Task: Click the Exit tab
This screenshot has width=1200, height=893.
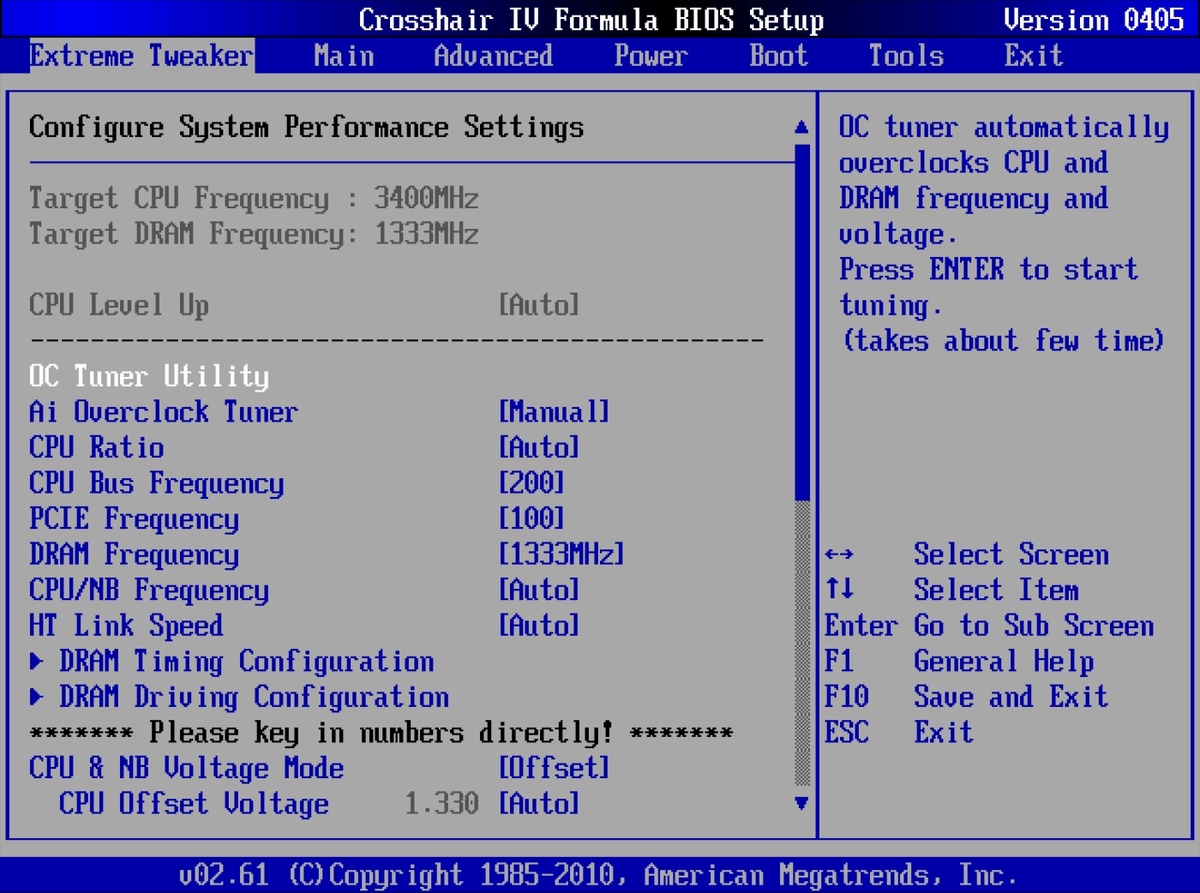Action: 1033,55
